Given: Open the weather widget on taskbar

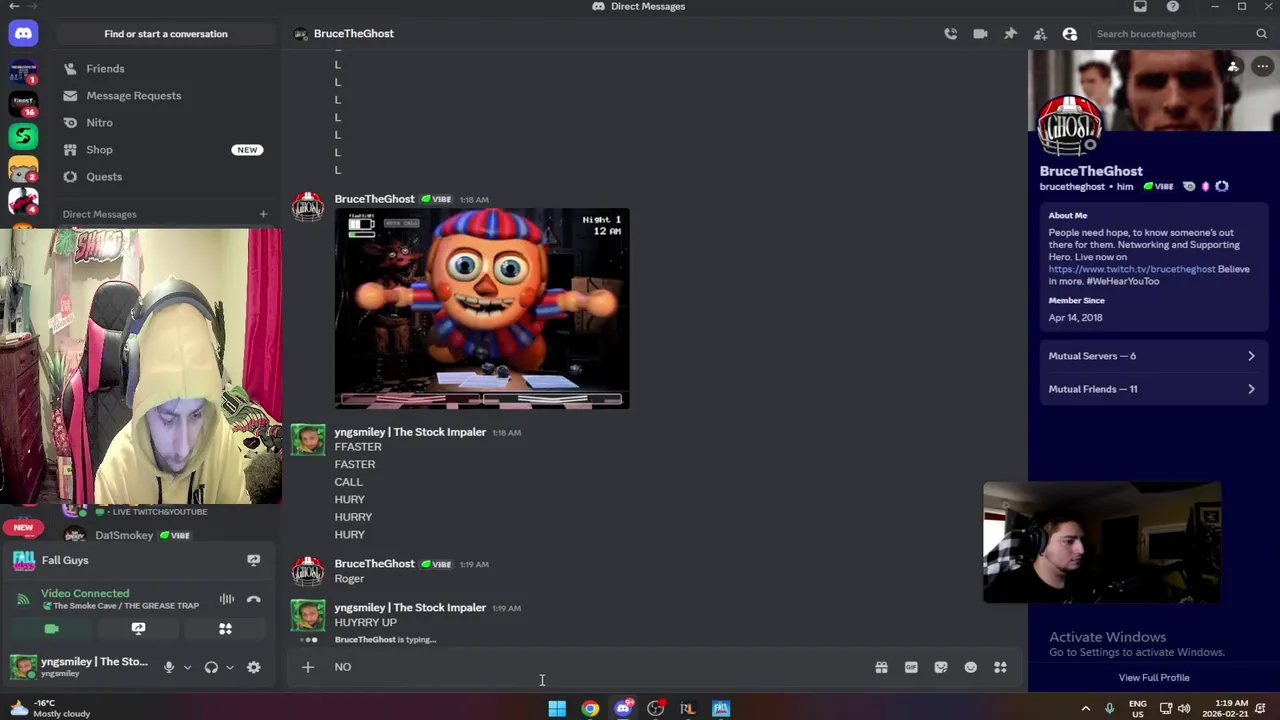Looking at the screenshot, I should coord(50,709).
